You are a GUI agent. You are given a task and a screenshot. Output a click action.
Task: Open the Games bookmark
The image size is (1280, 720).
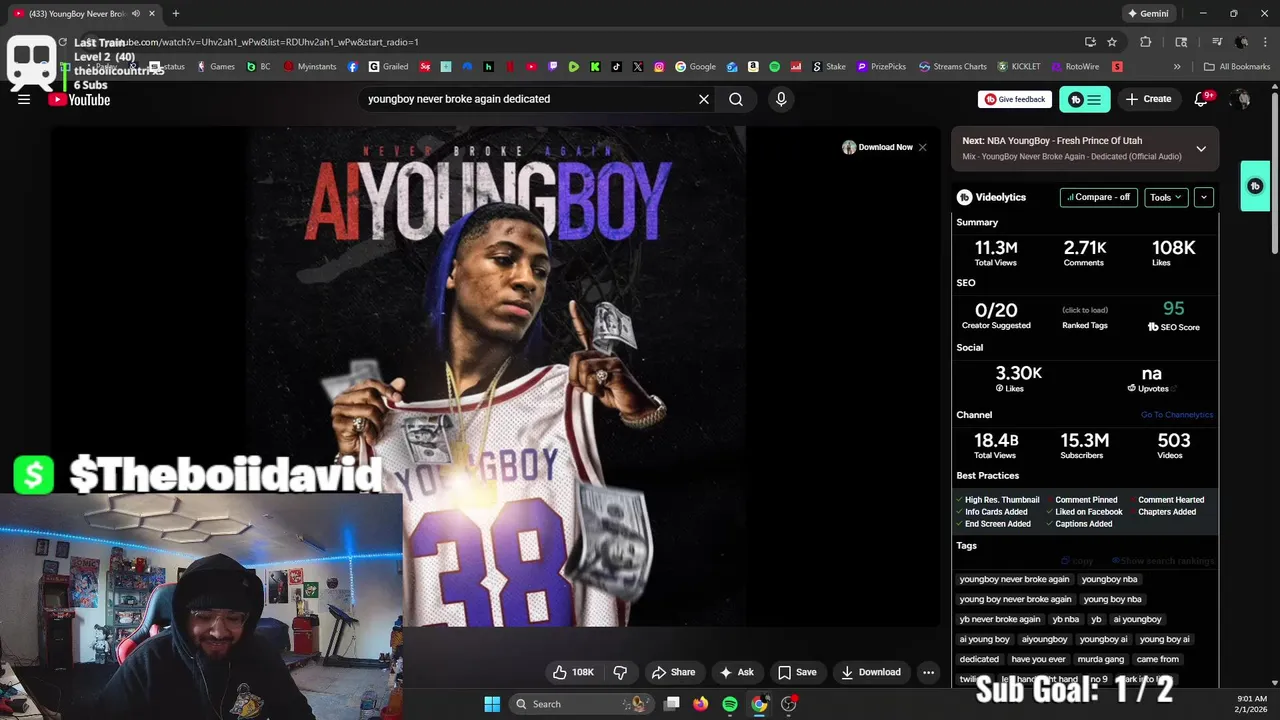tap(216, 67)
